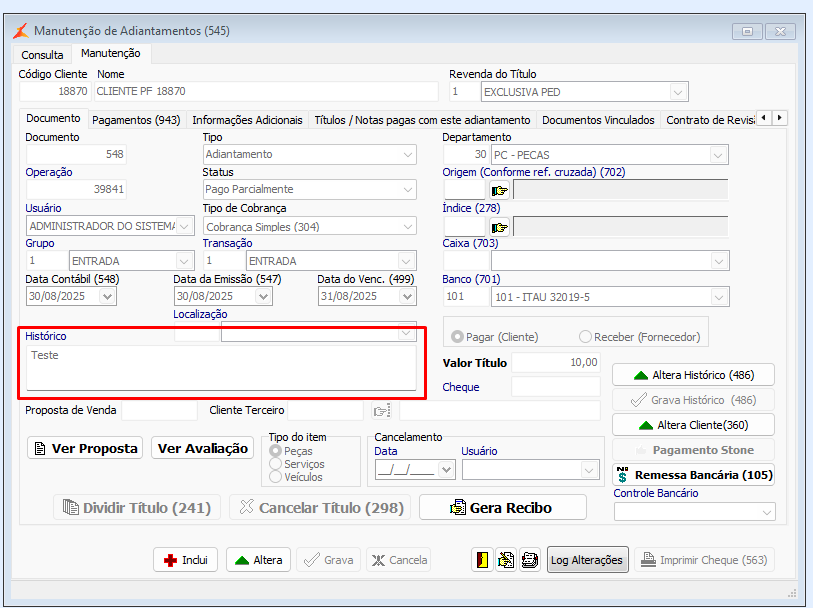This screenshot has width=813, height=608.
Task: Open Log Alterações
Action: (x=587, y=560)
